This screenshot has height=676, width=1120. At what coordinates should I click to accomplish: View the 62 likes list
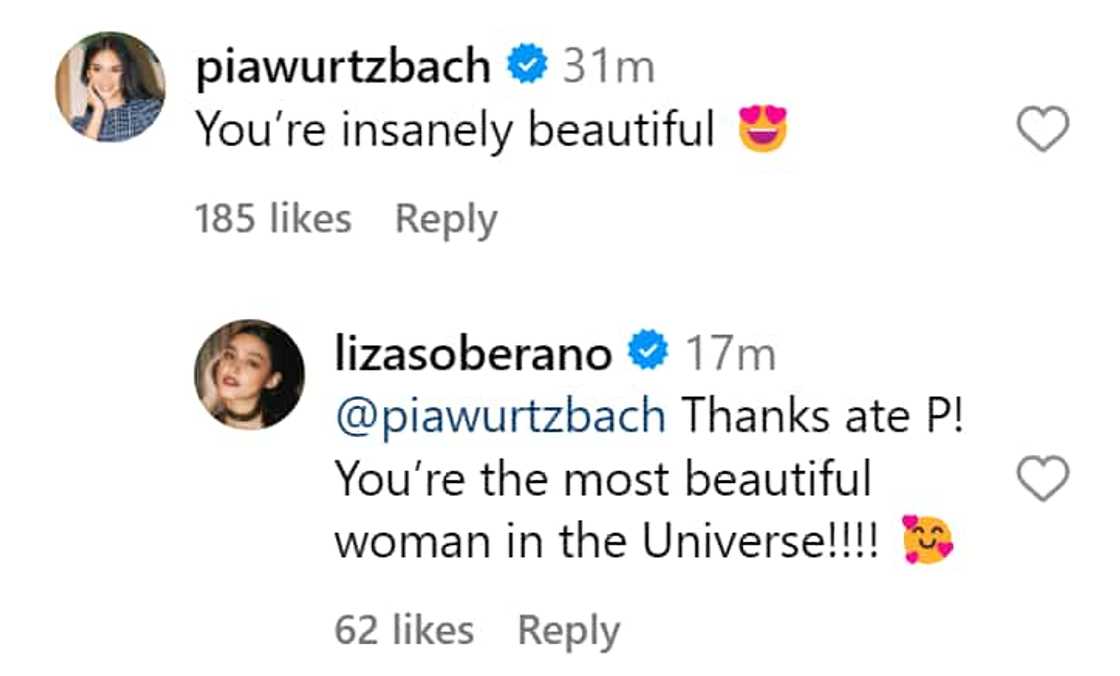click(x=404, y=630)
